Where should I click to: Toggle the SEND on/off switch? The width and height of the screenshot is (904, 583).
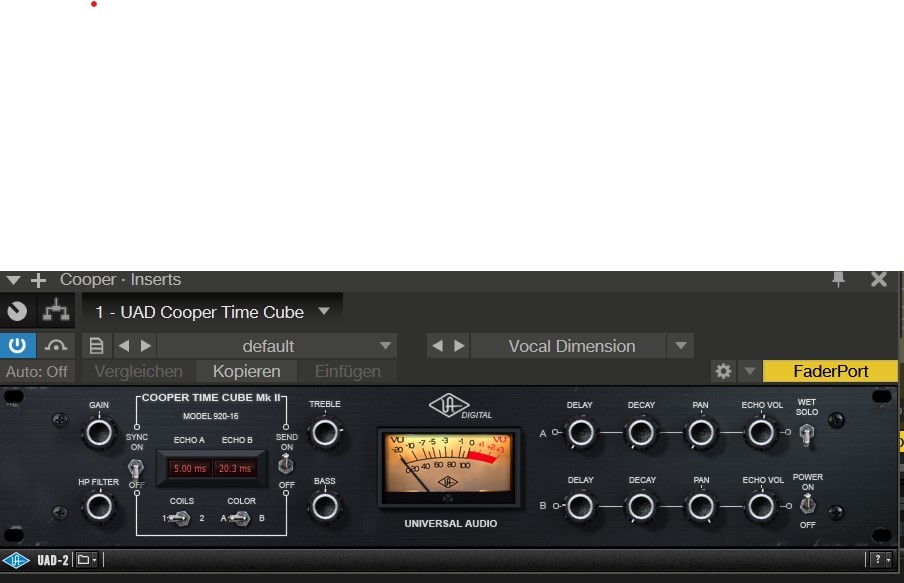[286, 465]
